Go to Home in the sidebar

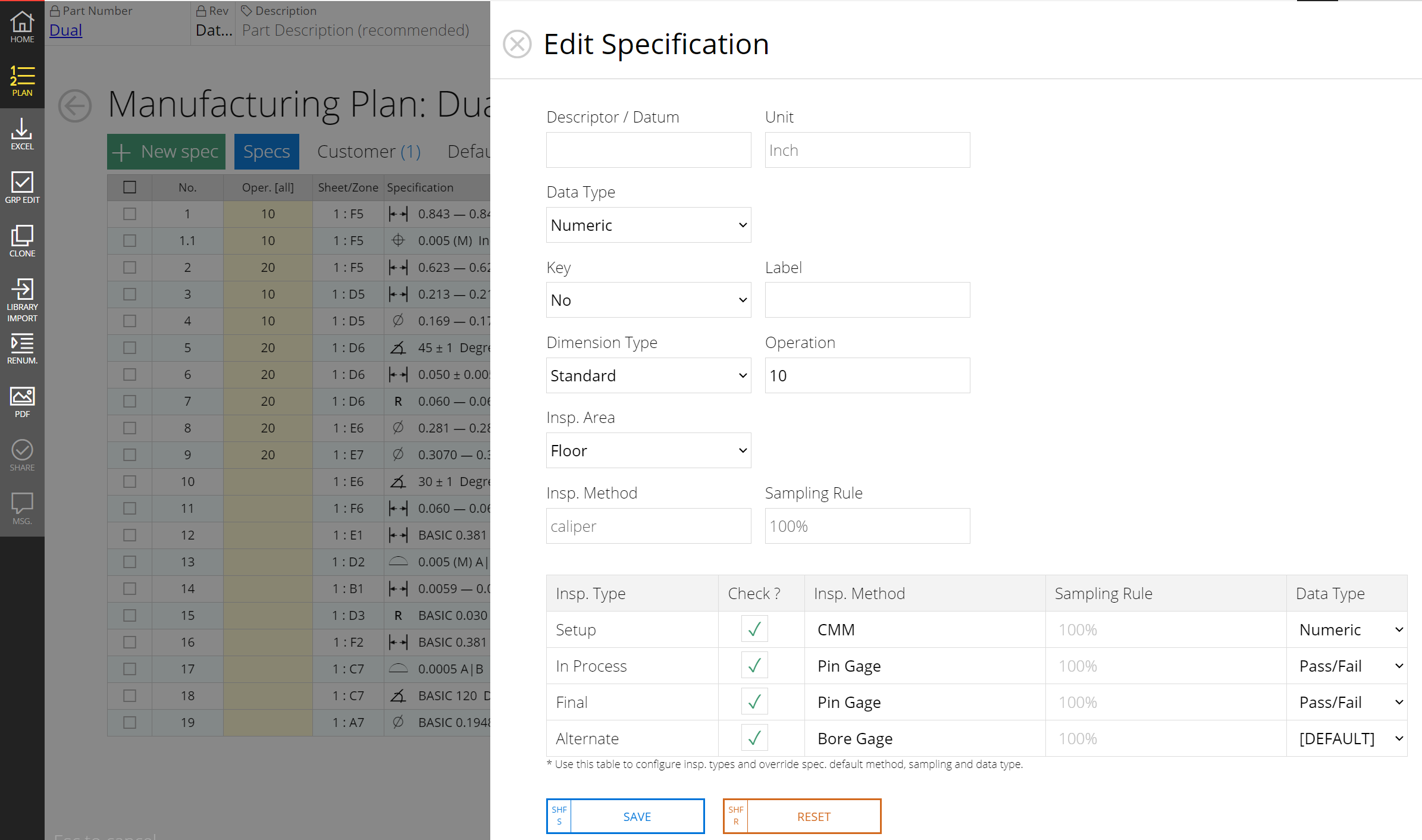tap(22, 27)
